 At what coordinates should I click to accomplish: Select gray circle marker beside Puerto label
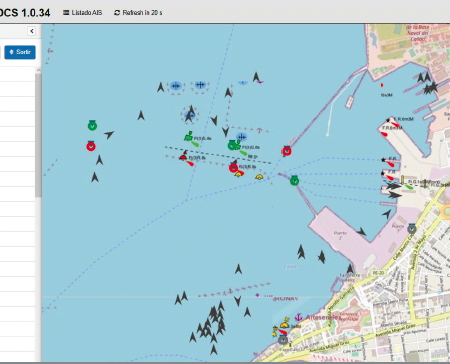[412, 229]
